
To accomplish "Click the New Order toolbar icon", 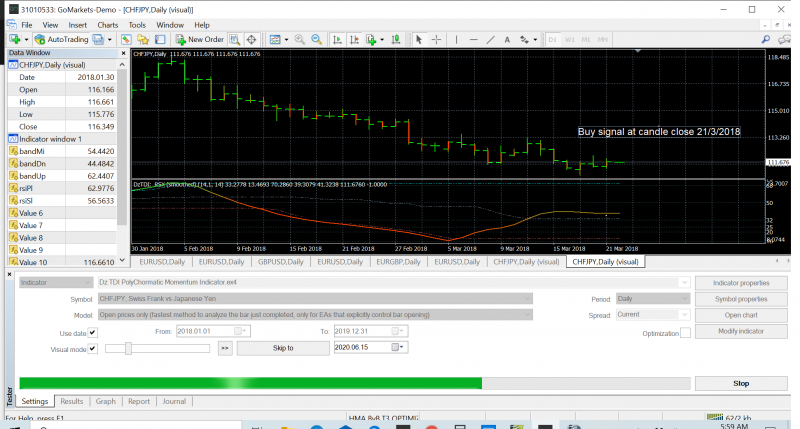I will point(199,39).
